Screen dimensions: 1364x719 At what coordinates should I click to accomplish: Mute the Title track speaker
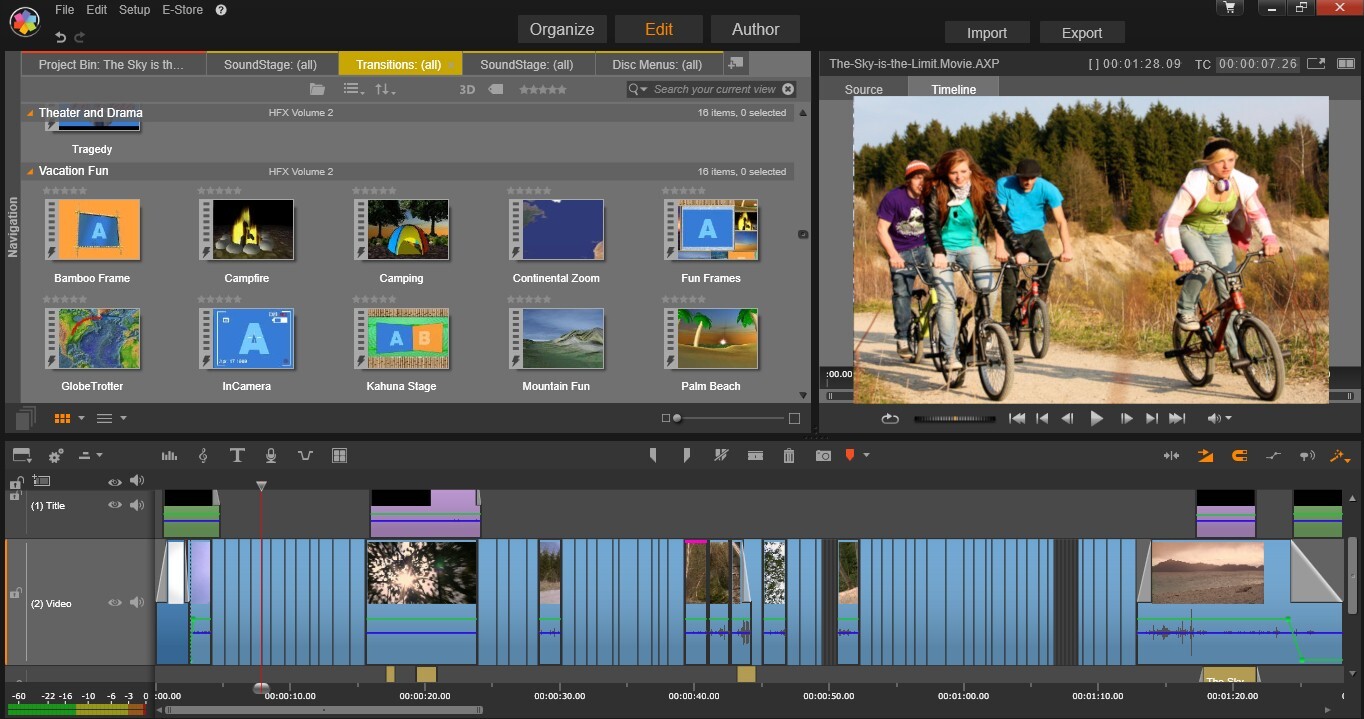pos(137,505)
